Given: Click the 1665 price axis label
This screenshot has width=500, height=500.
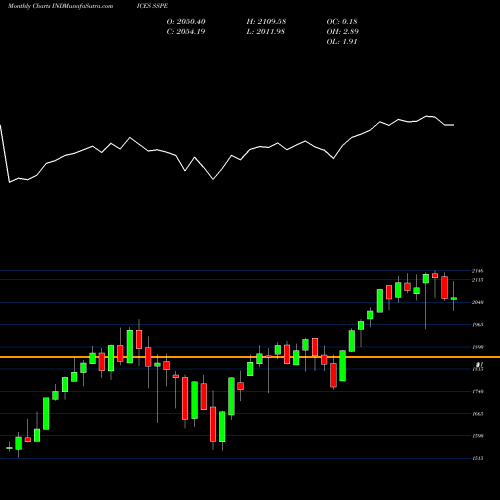Looking at the screenshot, I should coord(477,414).
